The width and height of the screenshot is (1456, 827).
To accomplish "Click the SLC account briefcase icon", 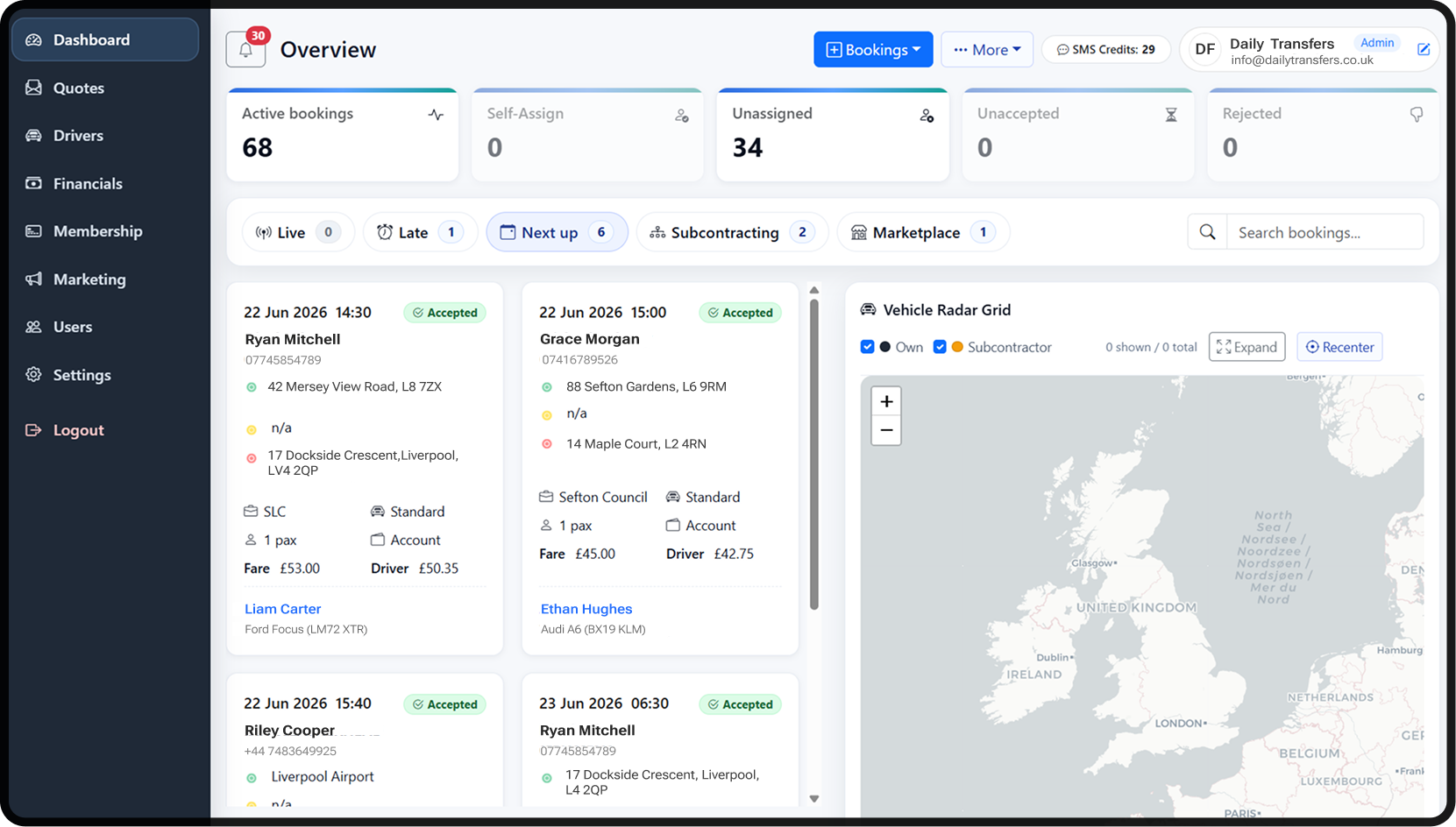I will tap(251, 512).
